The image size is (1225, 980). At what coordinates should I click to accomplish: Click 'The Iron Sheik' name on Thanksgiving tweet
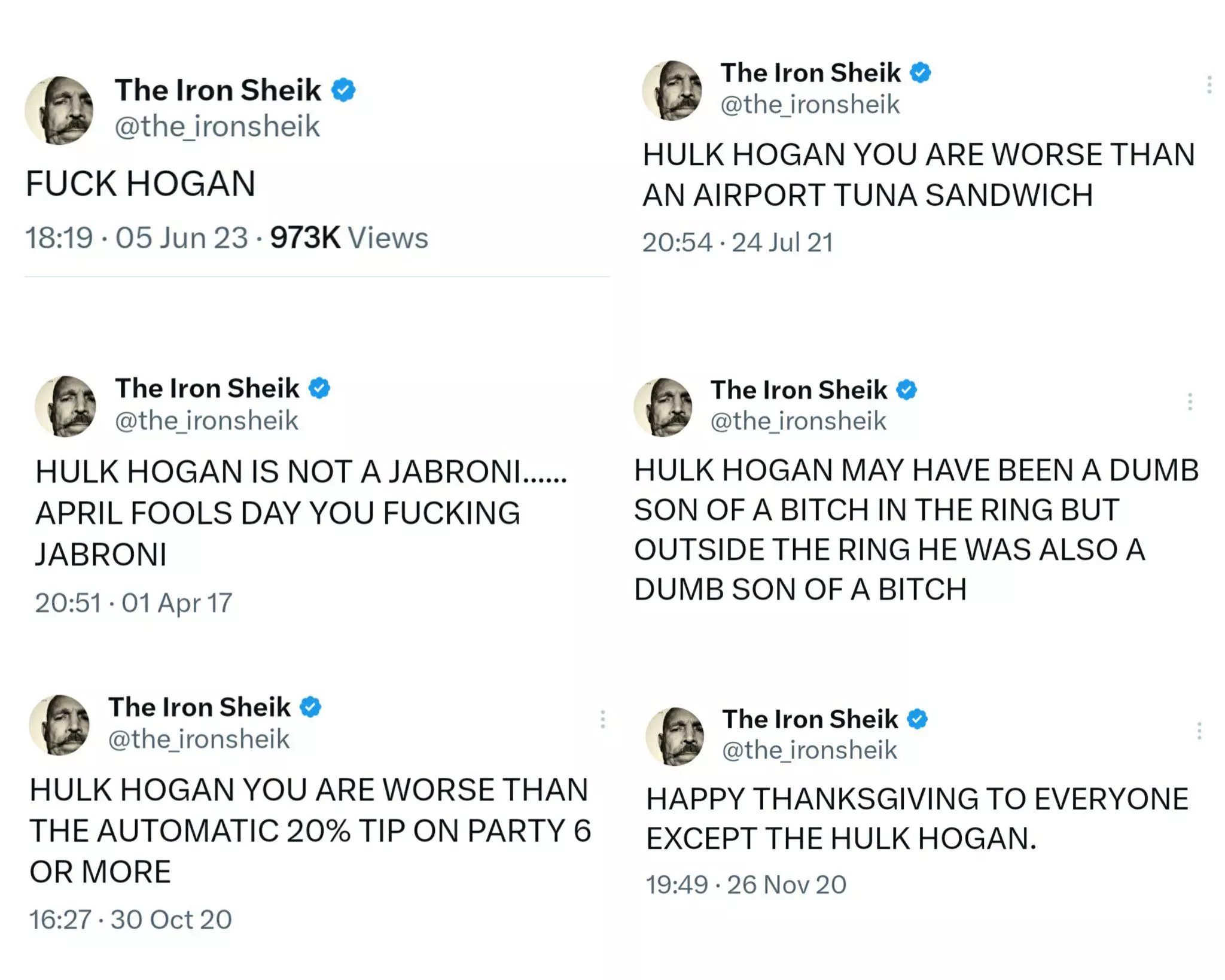point(810,719)
